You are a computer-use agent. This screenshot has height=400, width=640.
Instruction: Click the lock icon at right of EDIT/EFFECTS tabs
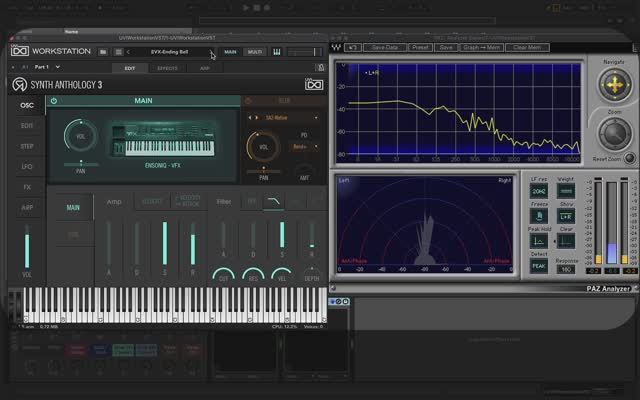tap(321, 68)
